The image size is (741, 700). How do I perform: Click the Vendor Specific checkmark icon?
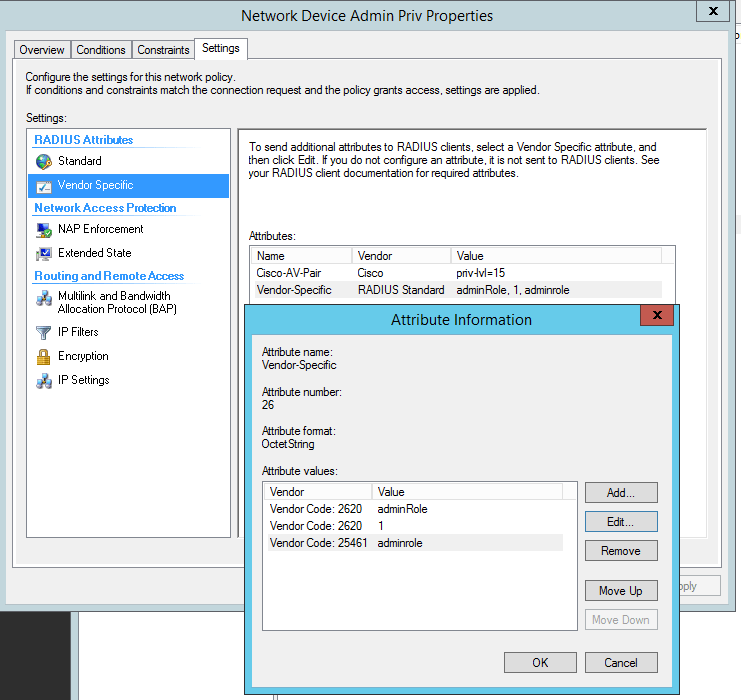[44, 186]
